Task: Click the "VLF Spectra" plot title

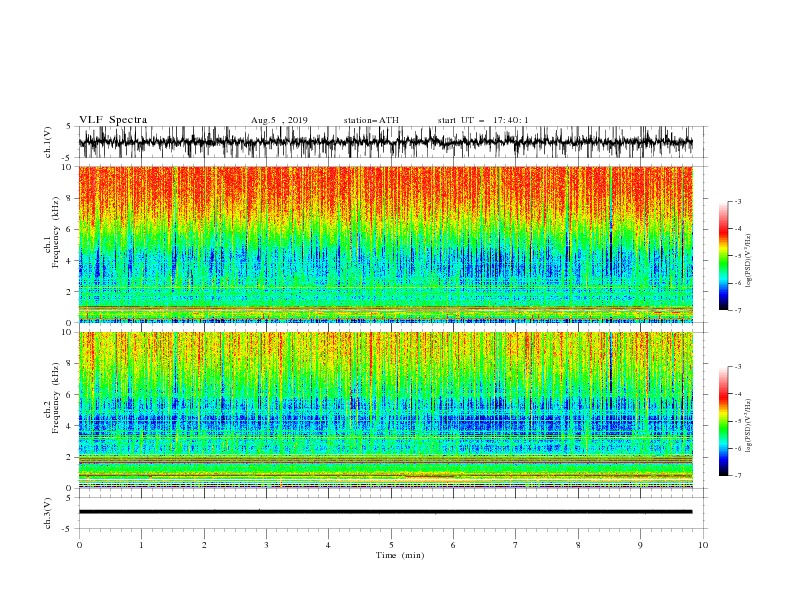Action: click(x=113, y=120)
